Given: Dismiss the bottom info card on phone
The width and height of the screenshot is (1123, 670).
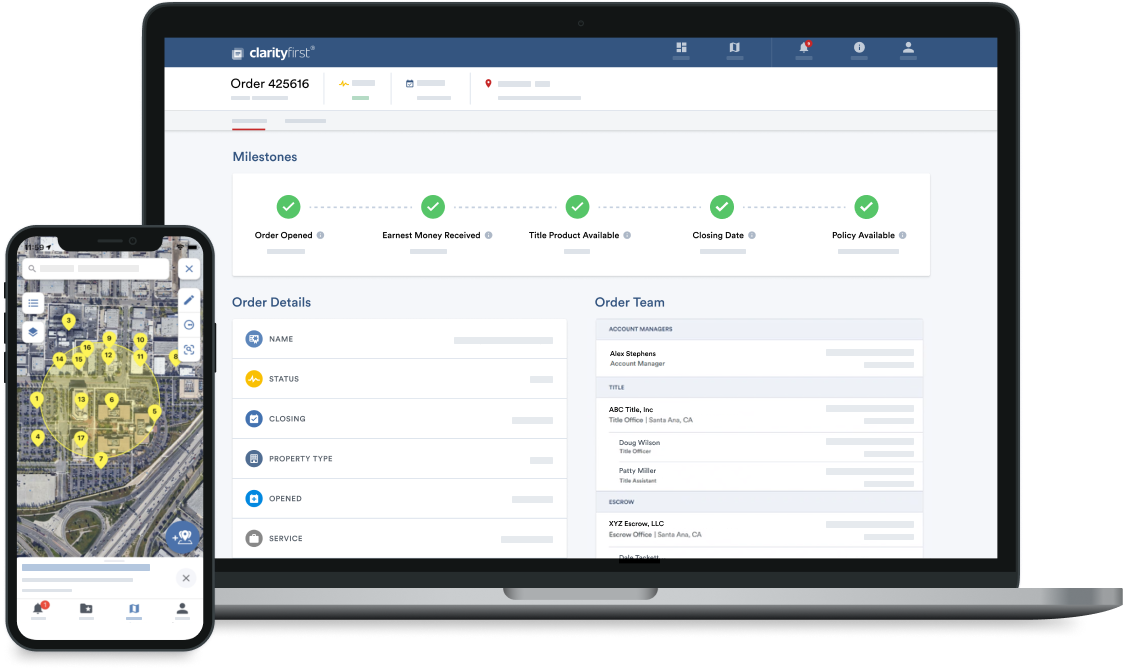Looking at the screenshot, I should (x=185, y=578).
